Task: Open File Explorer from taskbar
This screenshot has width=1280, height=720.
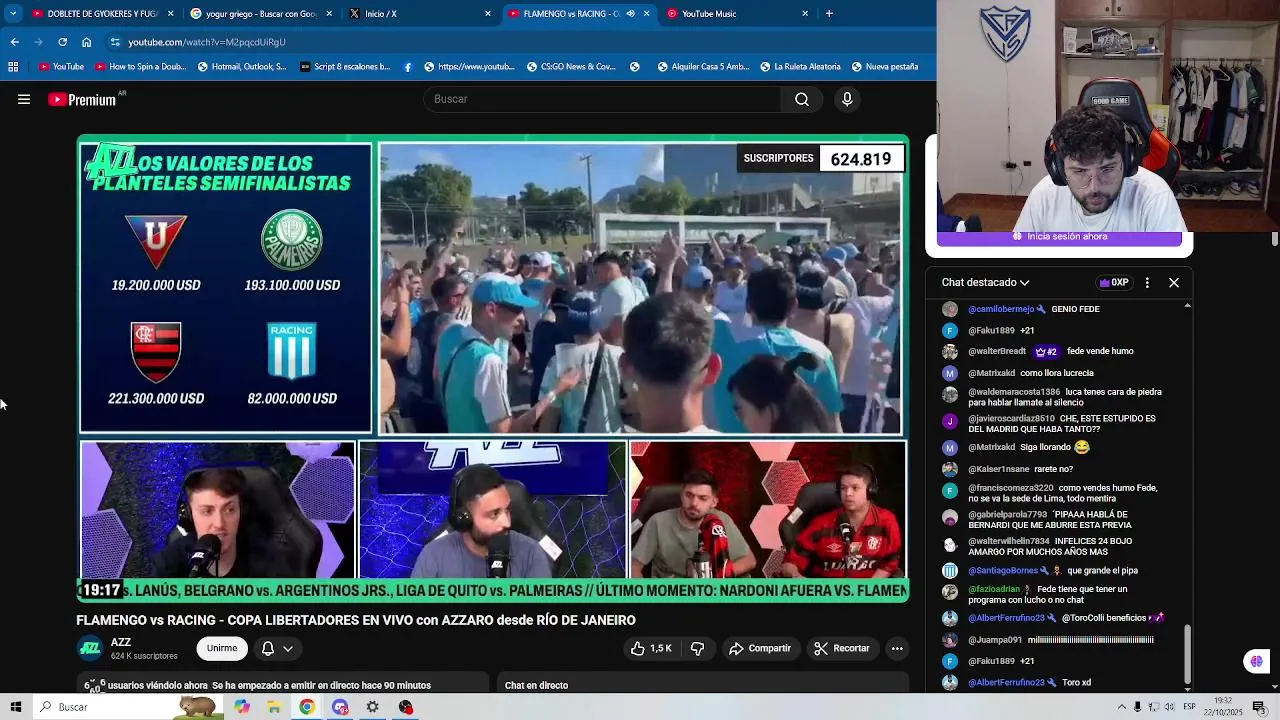Action: pos(274,707)
